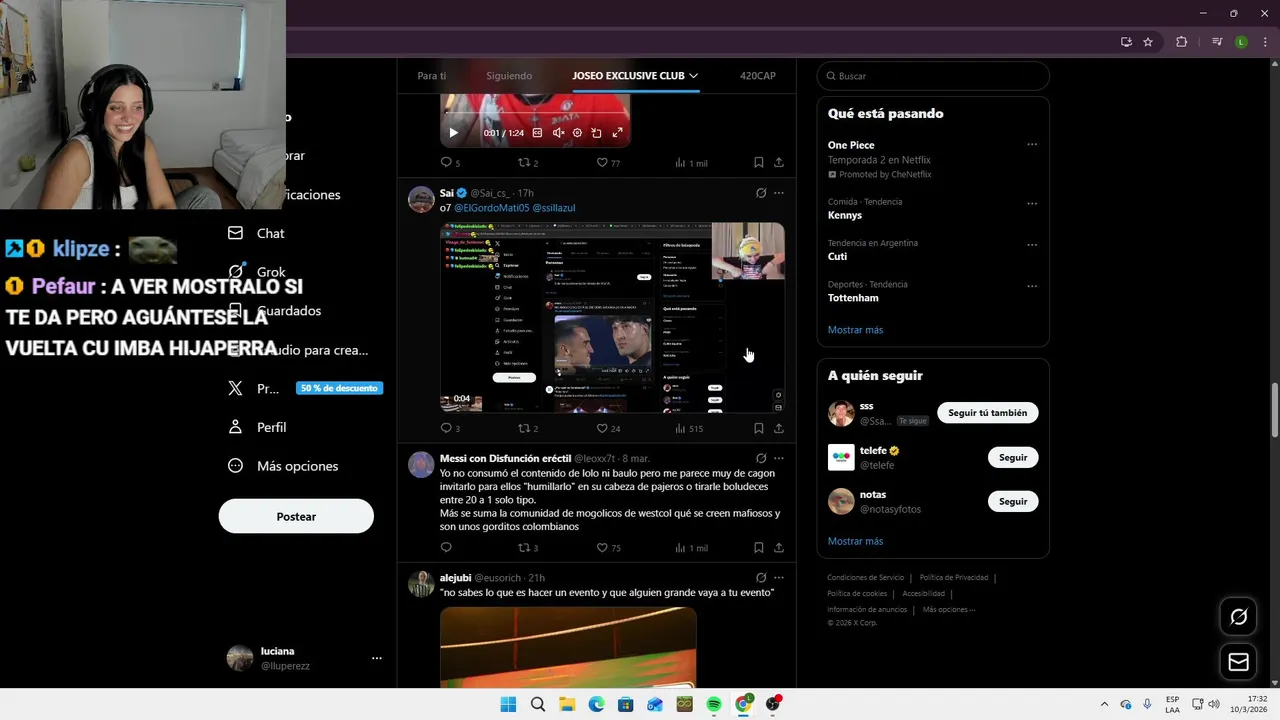1280x720 pixels.
Task: Follow the telefe account
Action: point(1013,457)
